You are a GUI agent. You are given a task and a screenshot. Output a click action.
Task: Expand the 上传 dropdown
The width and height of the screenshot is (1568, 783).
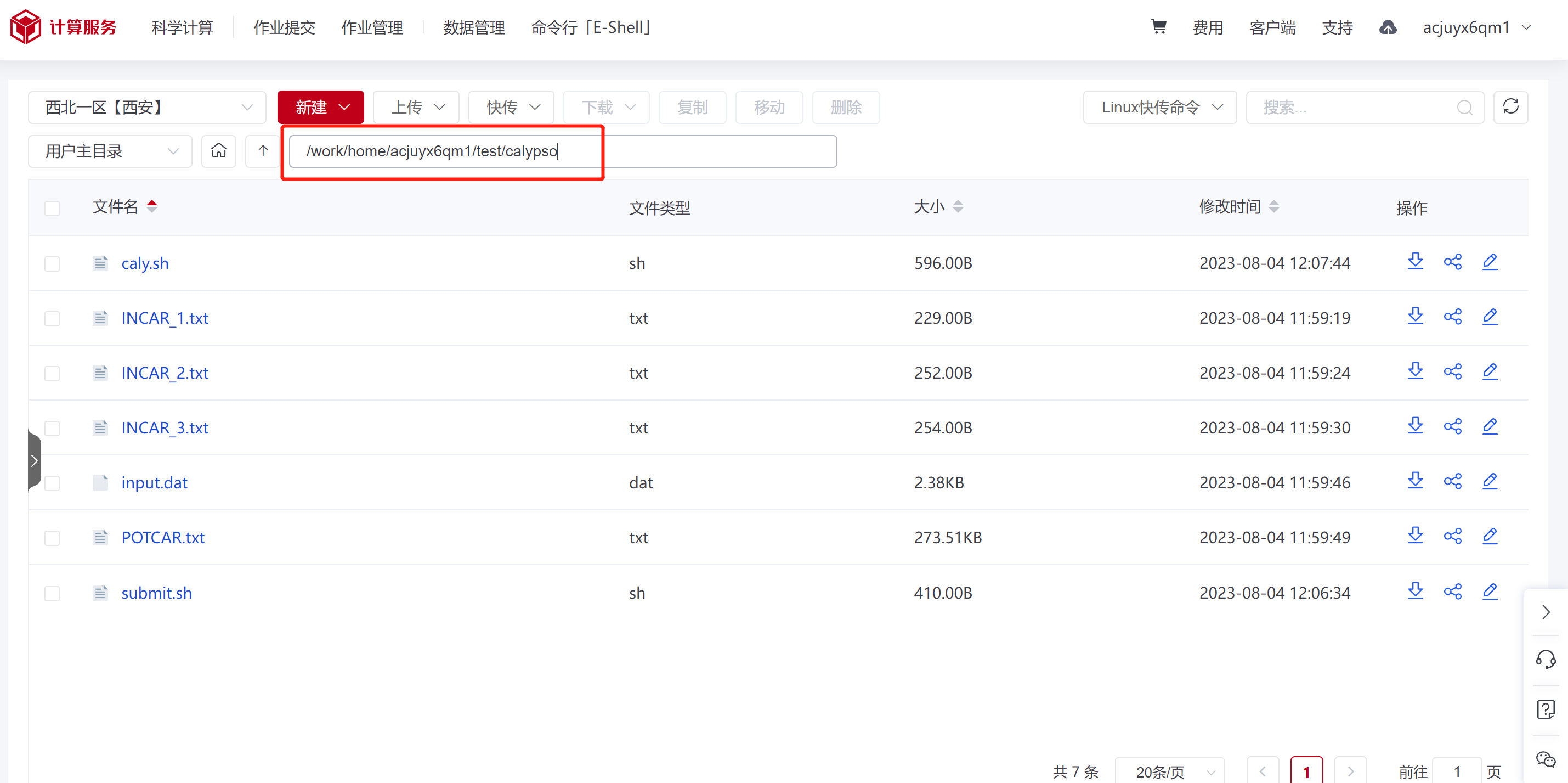click(416, 107)
